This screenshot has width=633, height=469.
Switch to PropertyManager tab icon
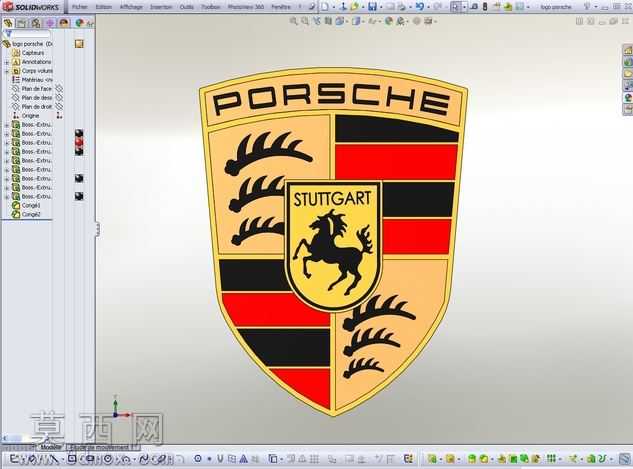21,23
